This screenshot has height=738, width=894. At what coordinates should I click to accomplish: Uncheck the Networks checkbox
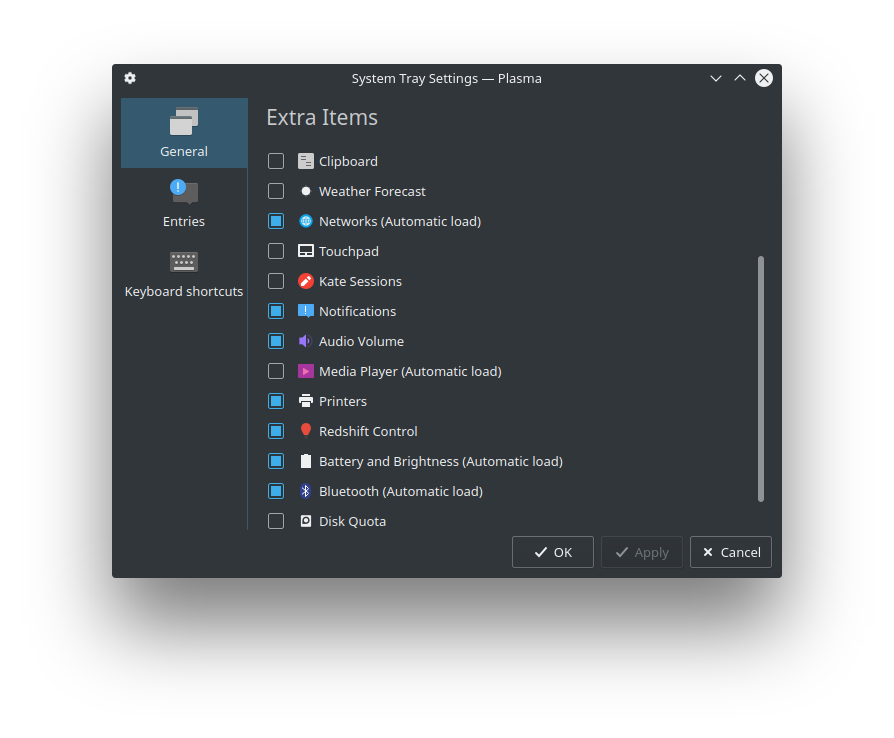(276, 221)
